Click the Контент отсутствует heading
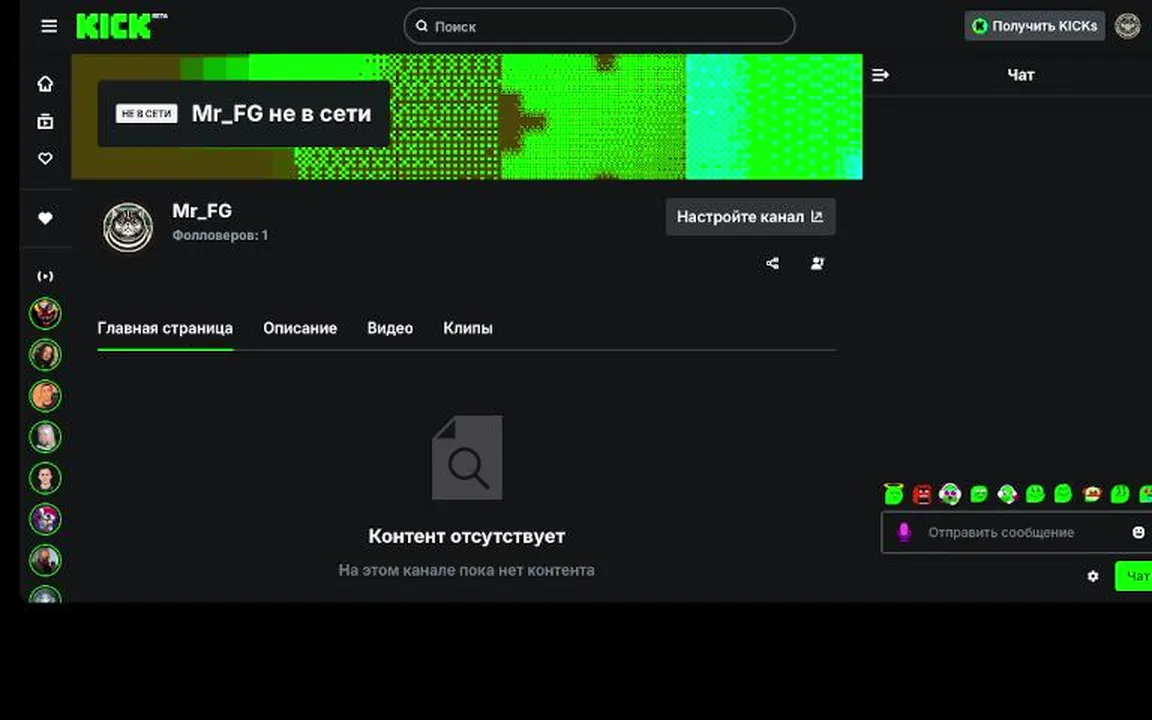 [467, 536]
